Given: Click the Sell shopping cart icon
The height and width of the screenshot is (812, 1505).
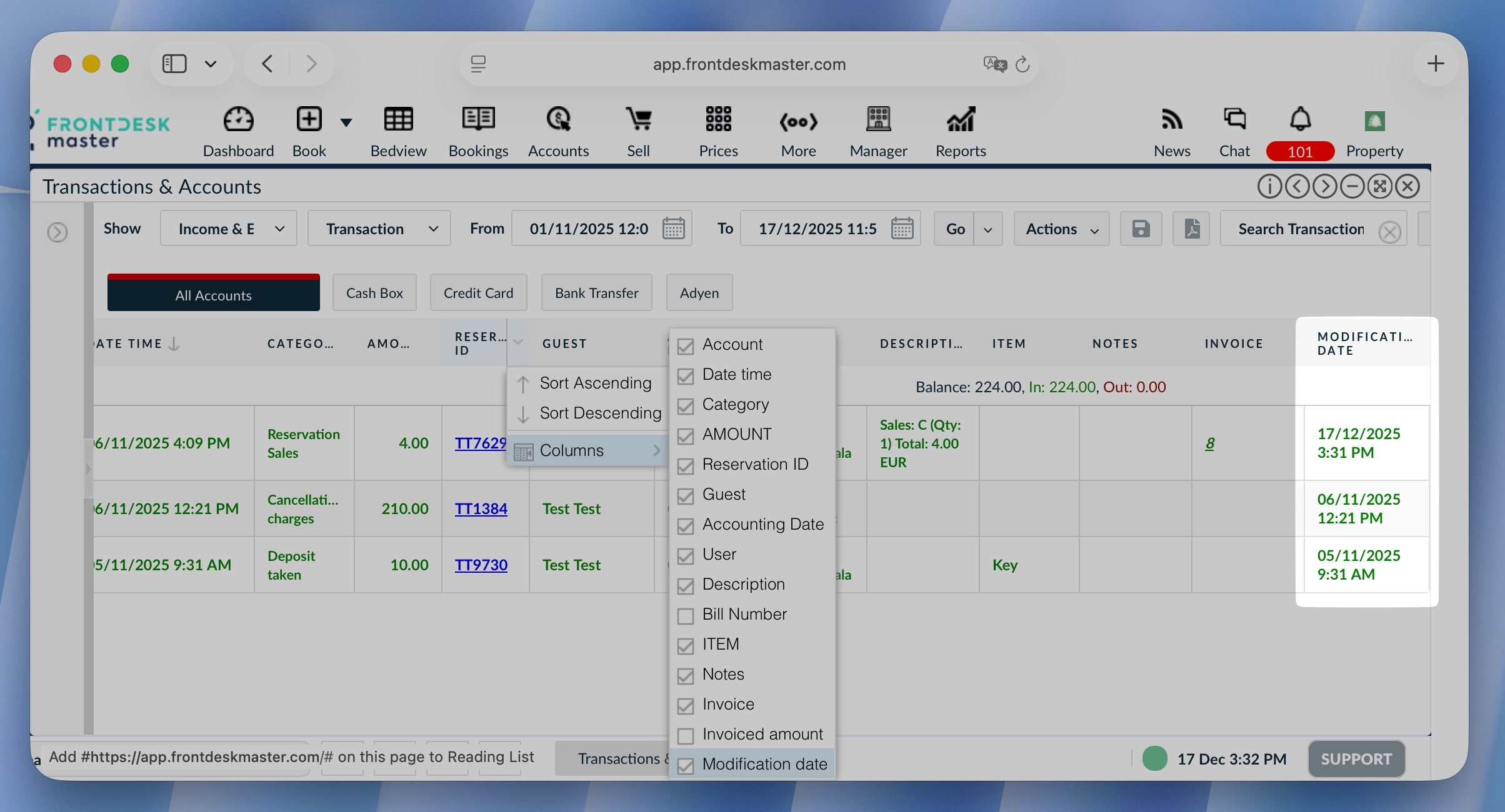Looking at the screenshot, I should [638, 119].
